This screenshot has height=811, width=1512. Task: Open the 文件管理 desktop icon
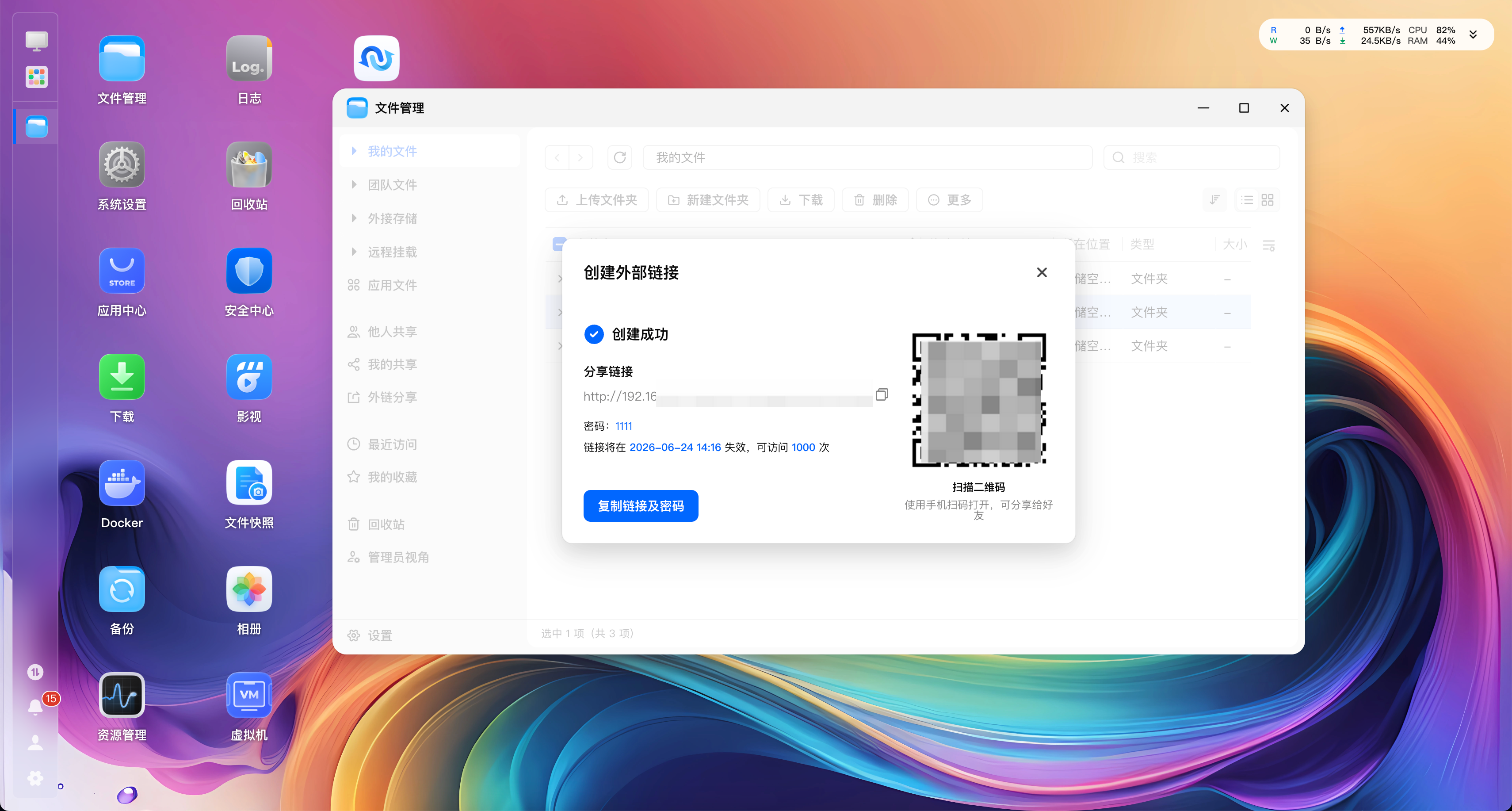pos(122,59)
